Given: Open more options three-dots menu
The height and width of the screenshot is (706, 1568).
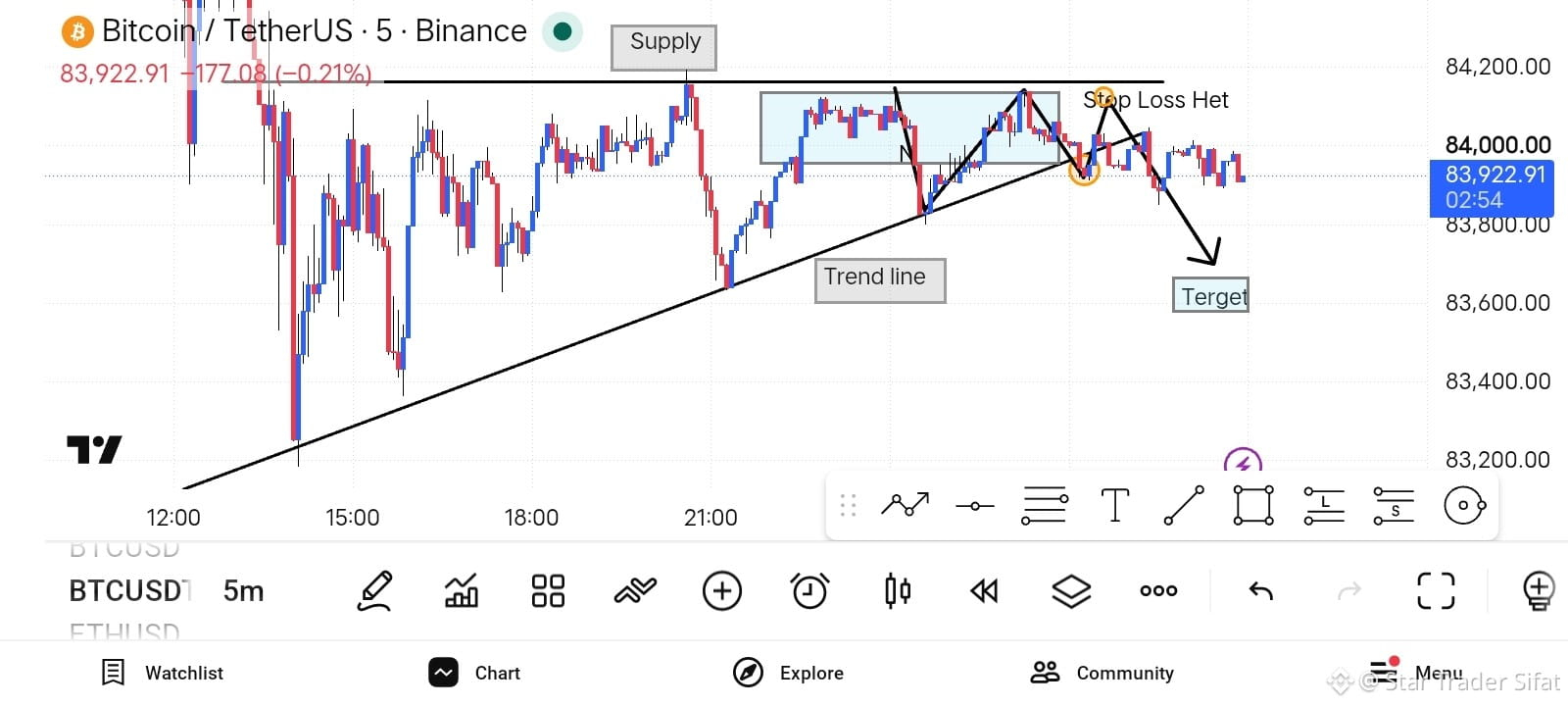Looking at the screenshot, I should tap(1158, 591).
